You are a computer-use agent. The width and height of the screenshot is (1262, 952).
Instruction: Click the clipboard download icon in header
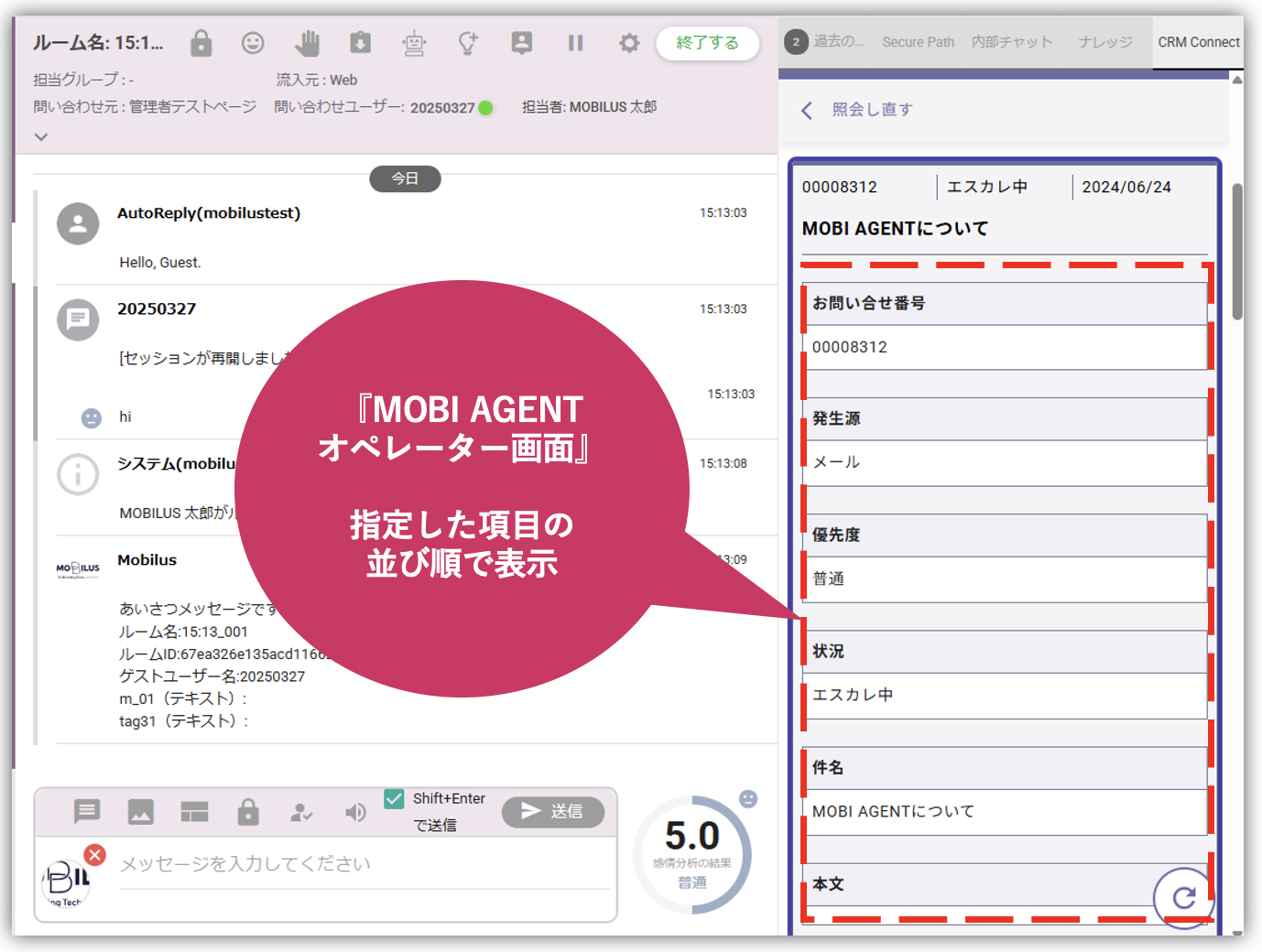361,43
